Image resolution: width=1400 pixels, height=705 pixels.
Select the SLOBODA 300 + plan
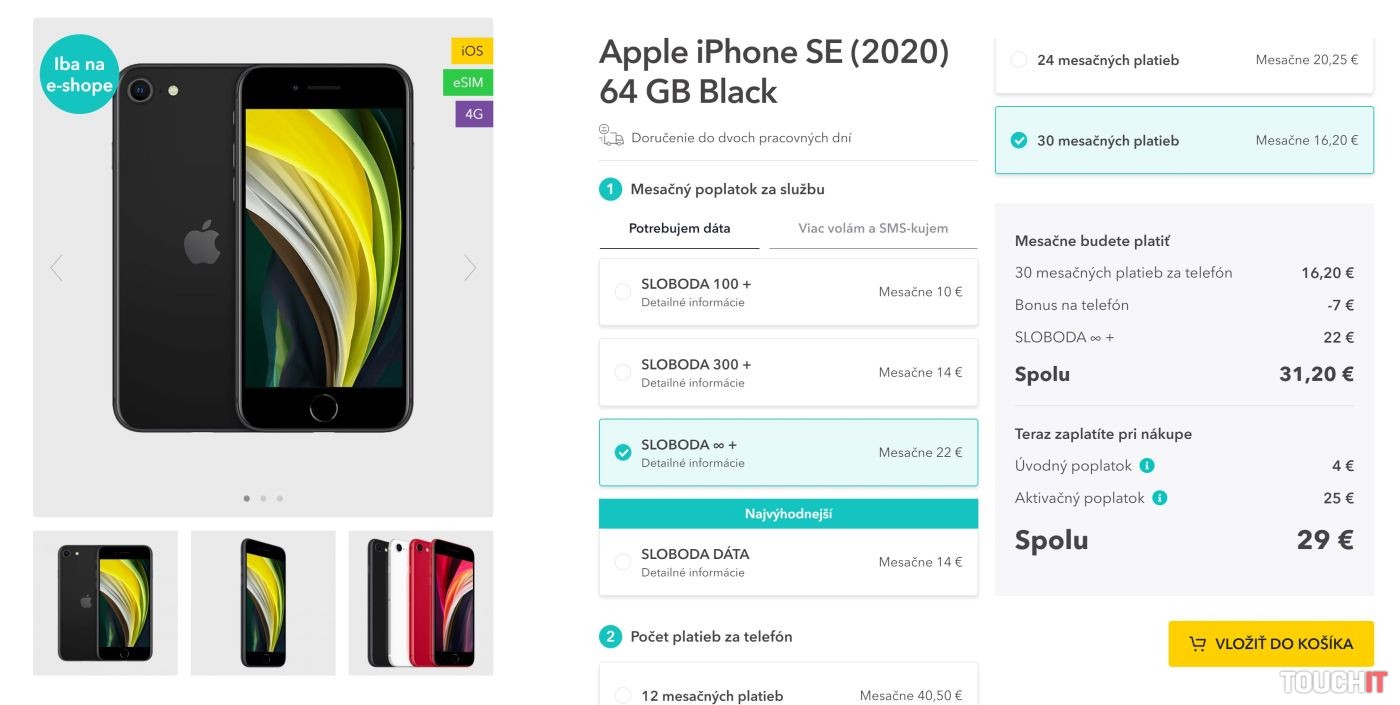tap(623, 372)
